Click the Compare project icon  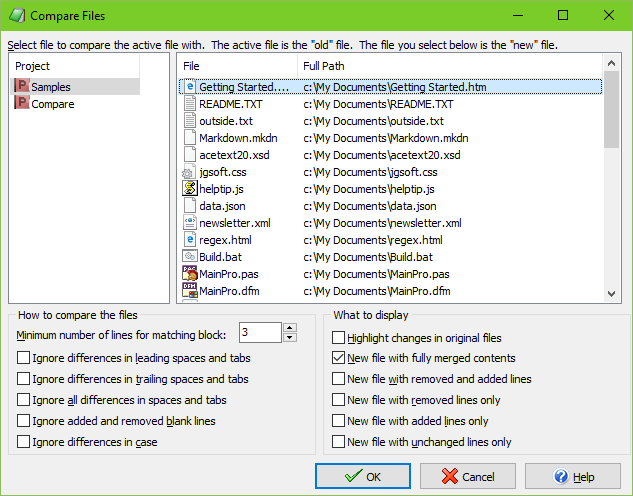(22, 103)
